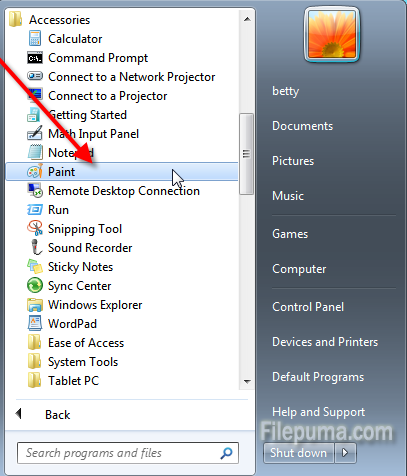Open Devices and Printers

point(325,342)
